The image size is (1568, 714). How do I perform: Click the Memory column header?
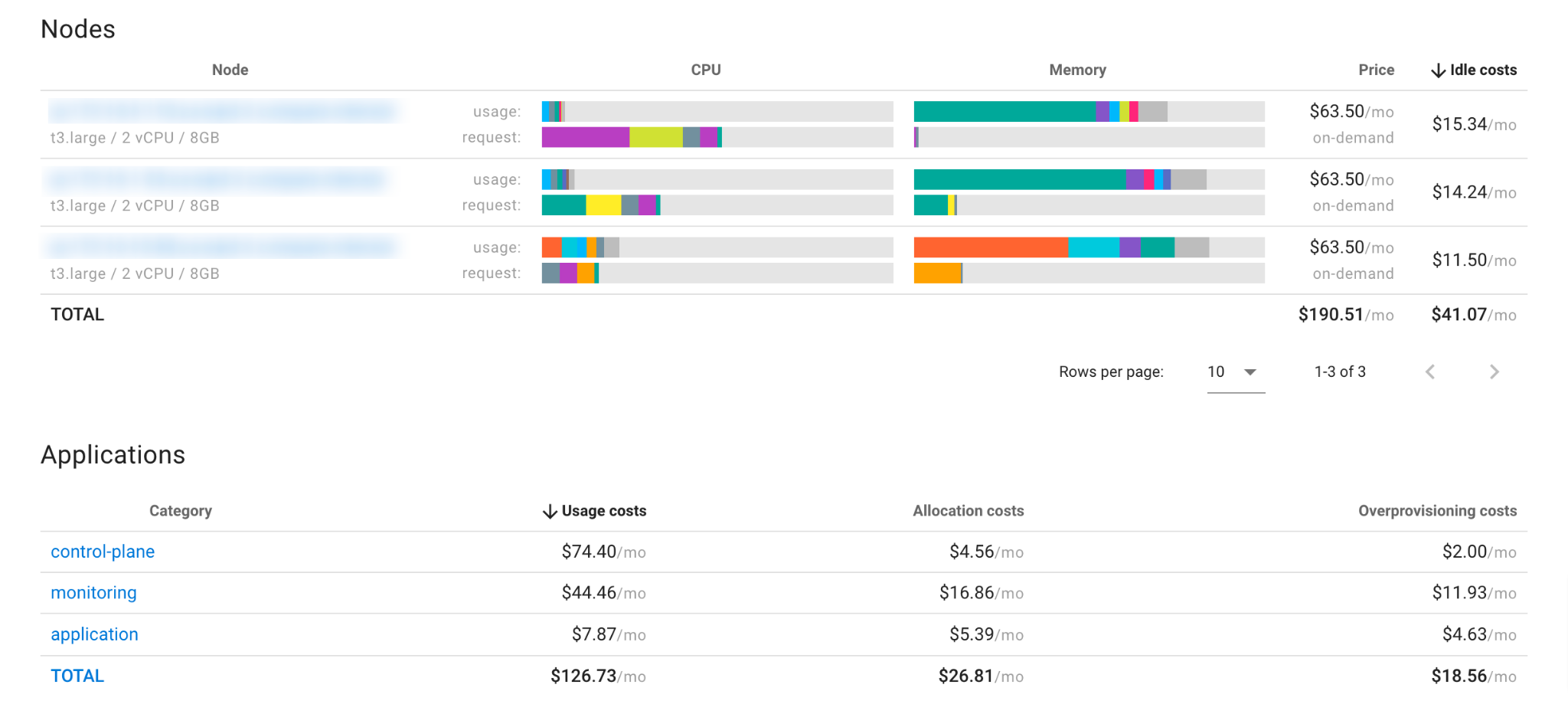(x=1077, y=70)
